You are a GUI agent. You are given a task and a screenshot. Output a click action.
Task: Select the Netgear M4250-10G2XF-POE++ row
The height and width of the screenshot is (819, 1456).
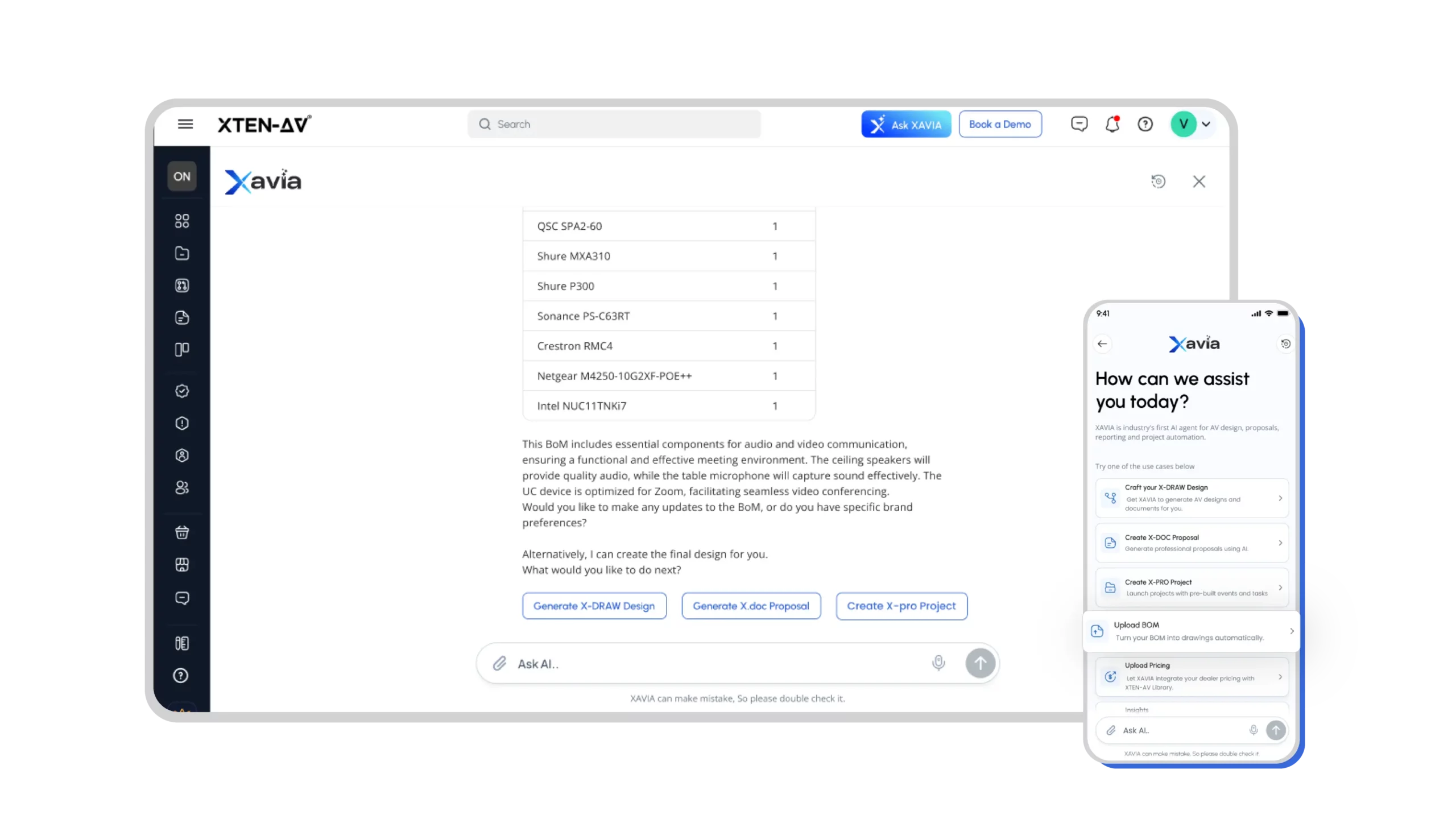click(668, 376)
